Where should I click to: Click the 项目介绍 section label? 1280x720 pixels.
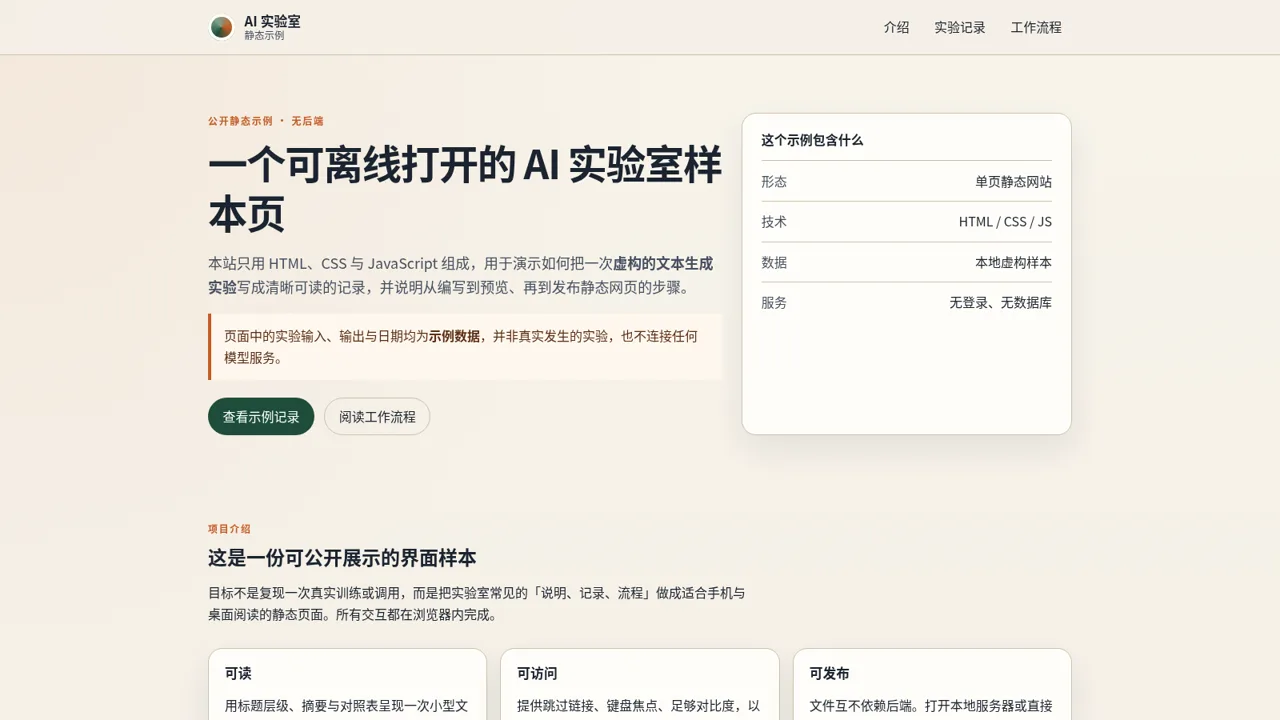click(x=229, y=529)
